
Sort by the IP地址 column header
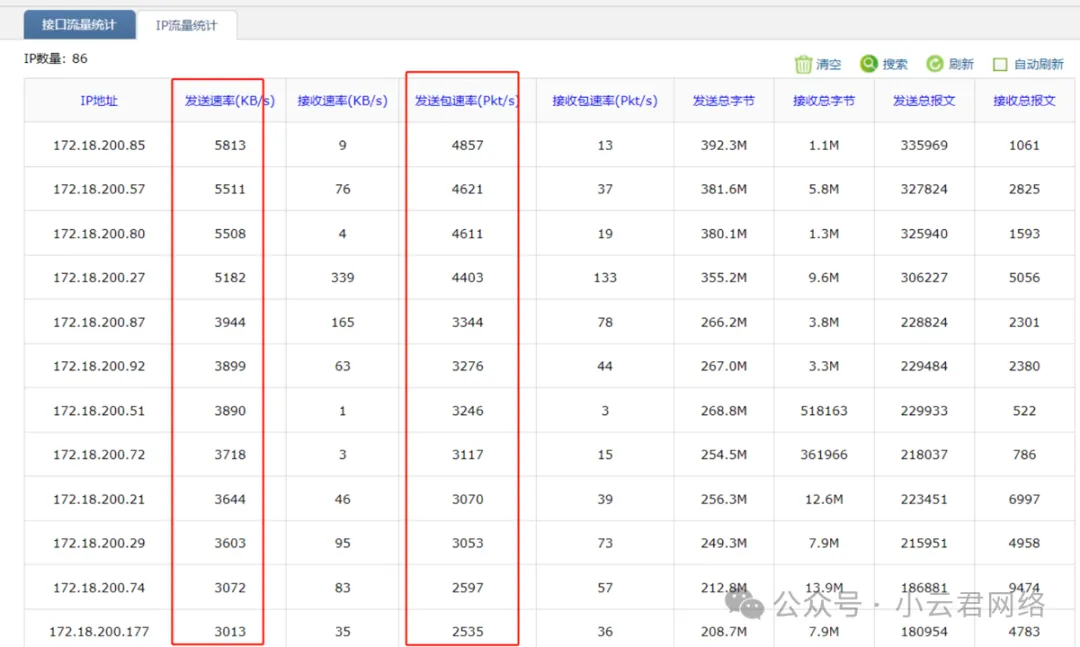click(99, 101)
